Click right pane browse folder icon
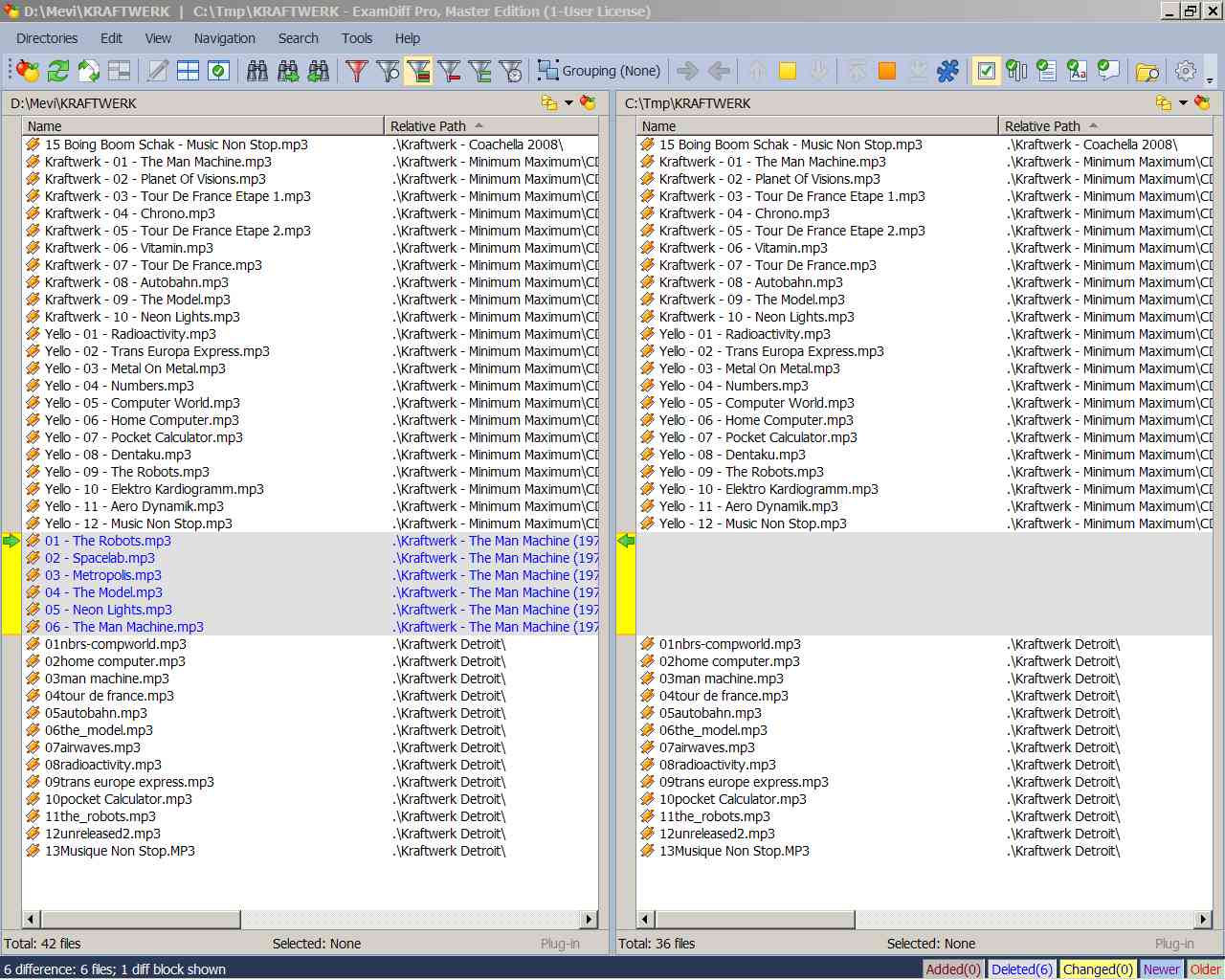This screenshot has height=980, width=1225. tap(1164, 102)
